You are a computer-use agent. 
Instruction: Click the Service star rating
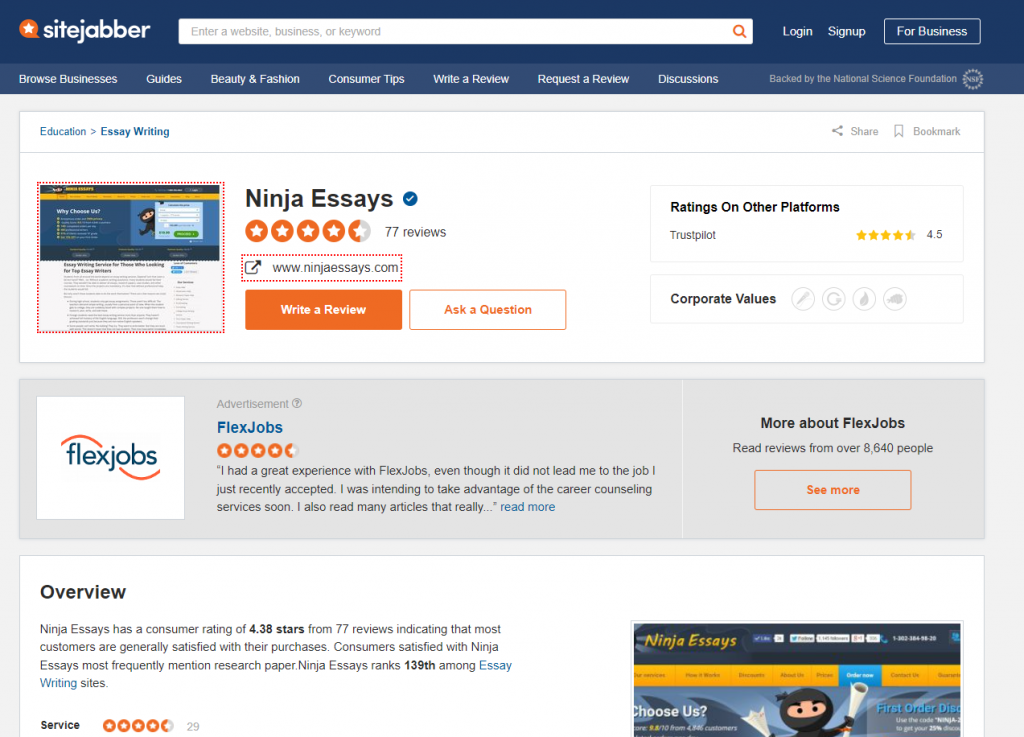[138, 725]
